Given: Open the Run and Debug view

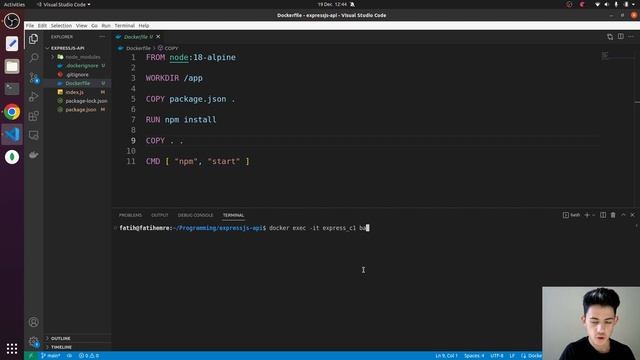Looking at the screenshot, I should [x=33, y=97].
